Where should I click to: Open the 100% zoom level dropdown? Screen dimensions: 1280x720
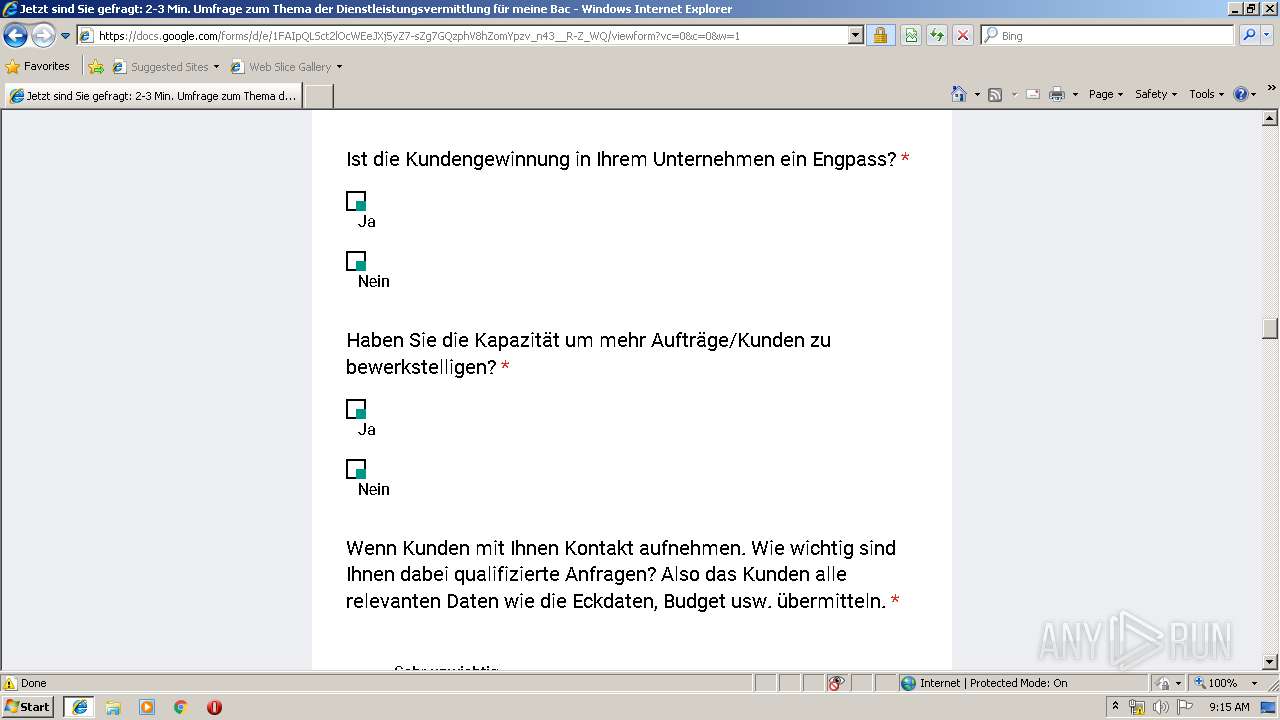pyautogui.click(x=1226, y=683)
